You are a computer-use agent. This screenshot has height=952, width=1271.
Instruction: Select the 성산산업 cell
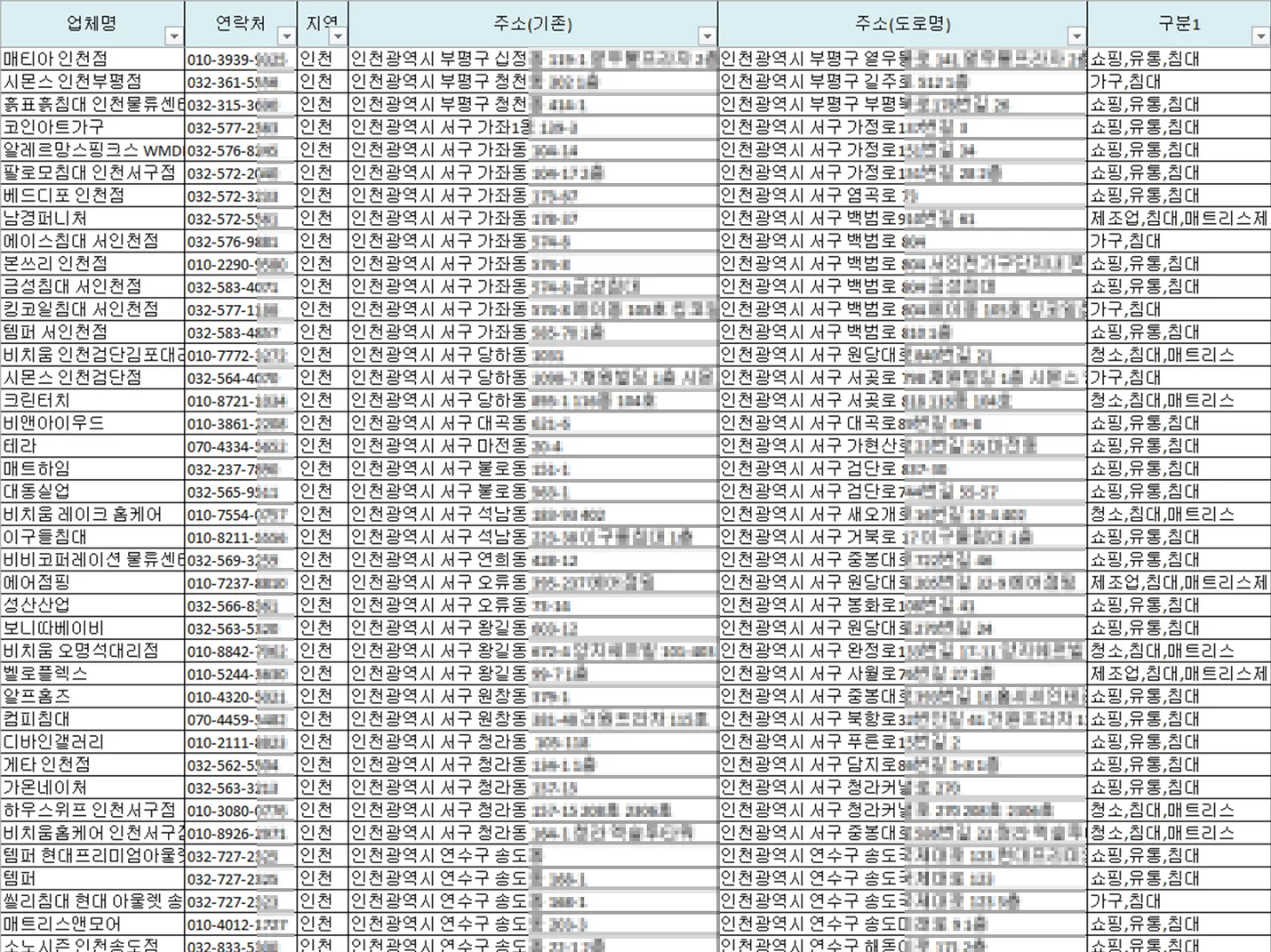pyautogui.click(x=92, y=605)
